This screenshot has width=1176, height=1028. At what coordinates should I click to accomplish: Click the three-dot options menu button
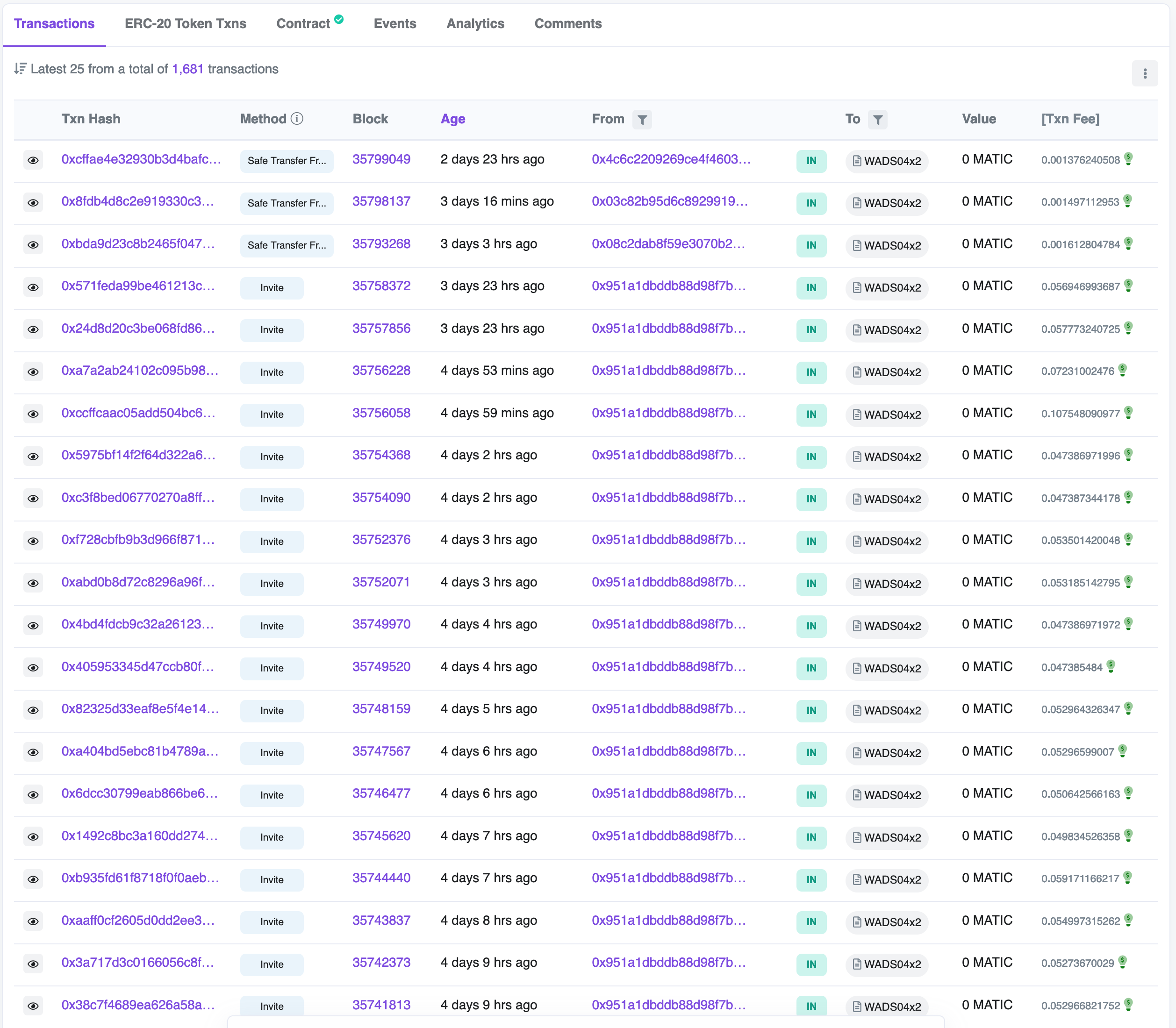tap(1144, 73)
